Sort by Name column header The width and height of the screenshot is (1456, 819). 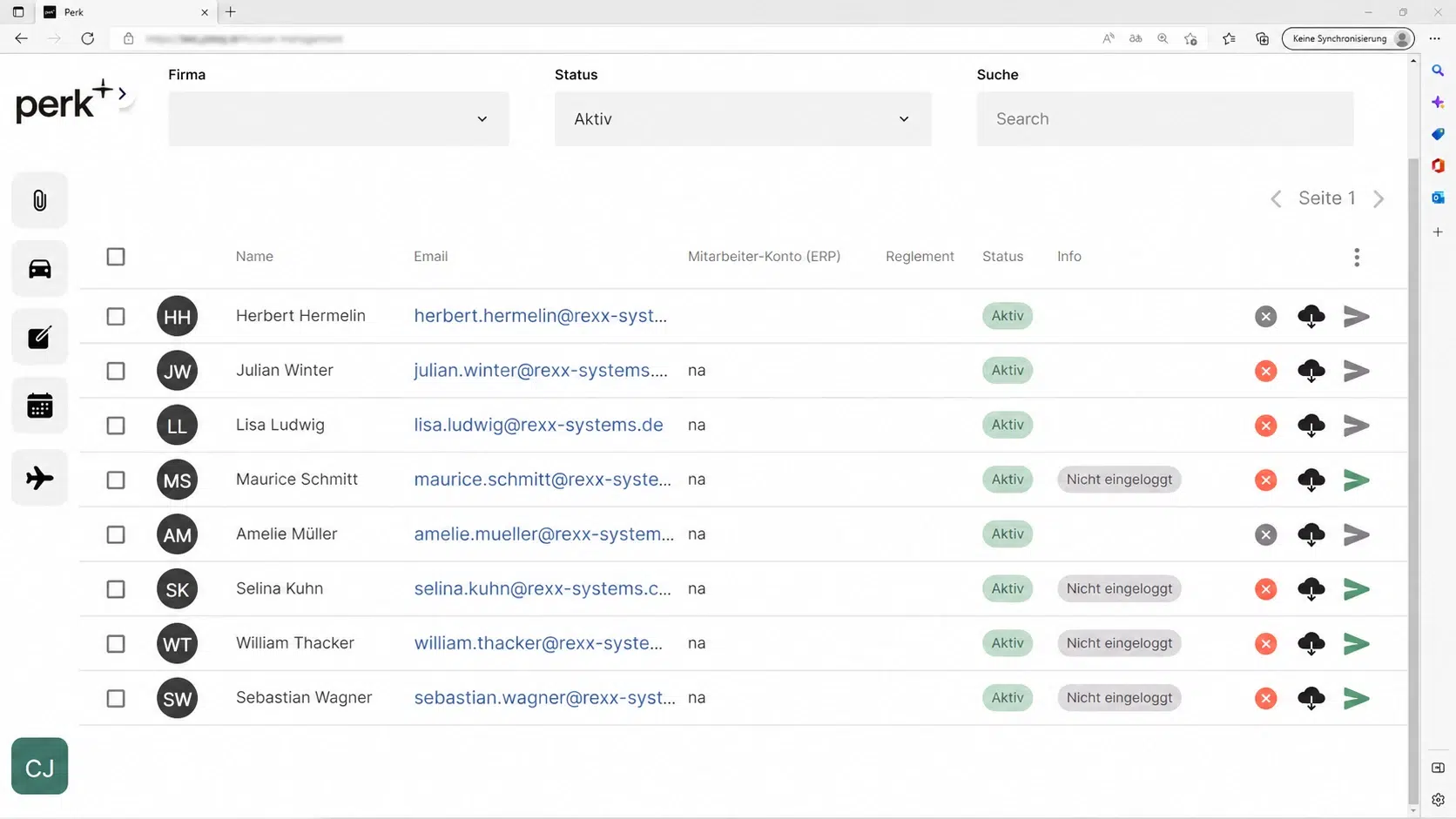pos(254,257)
